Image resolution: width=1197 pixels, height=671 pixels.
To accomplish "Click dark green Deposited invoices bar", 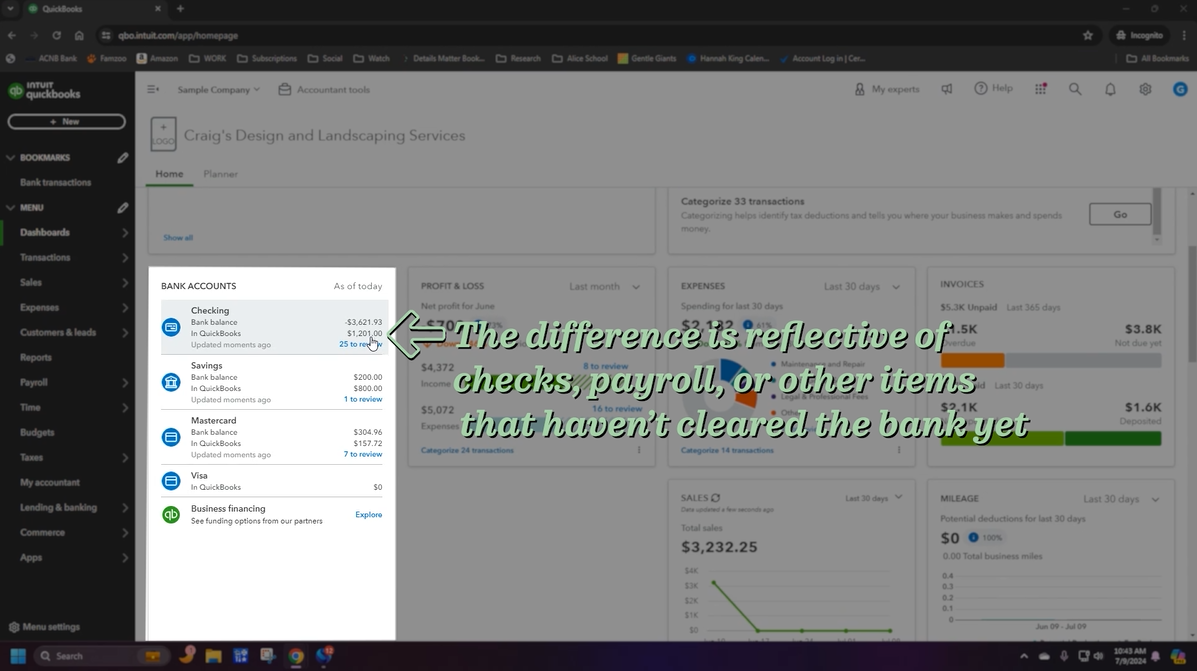I will point(1113,438).
